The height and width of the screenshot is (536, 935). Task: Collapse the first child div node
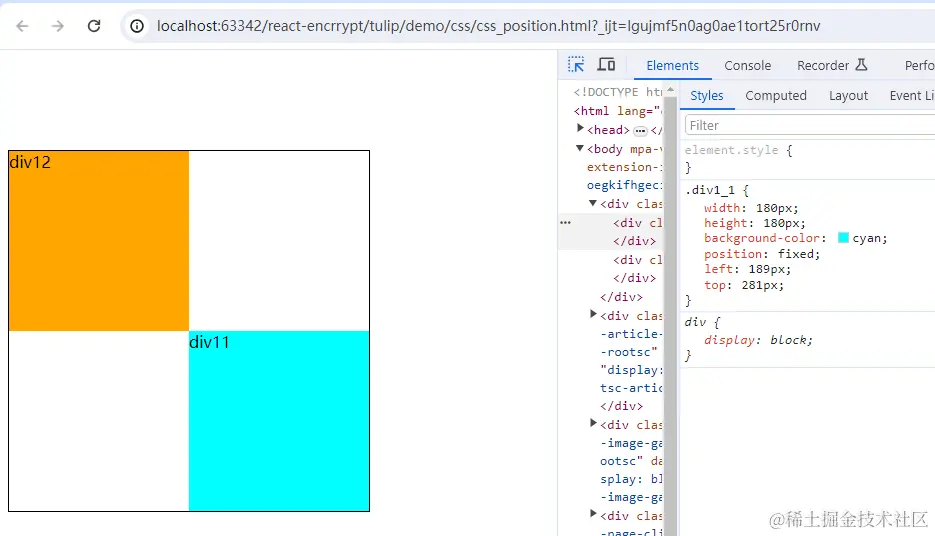pos(593,203)
